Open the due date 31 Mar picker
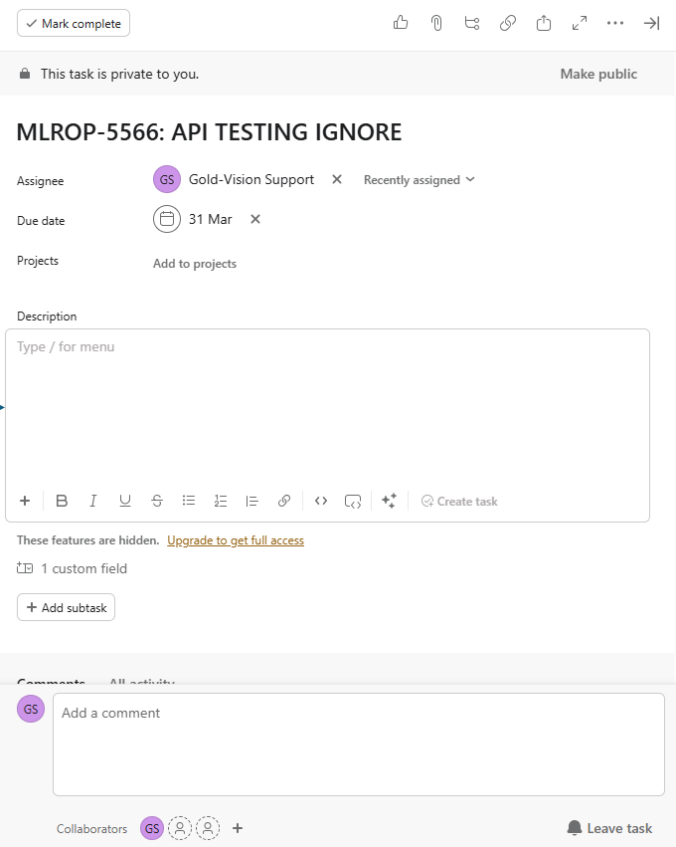Viewport: 676px width, 847px height. click(x=194, y=219)
